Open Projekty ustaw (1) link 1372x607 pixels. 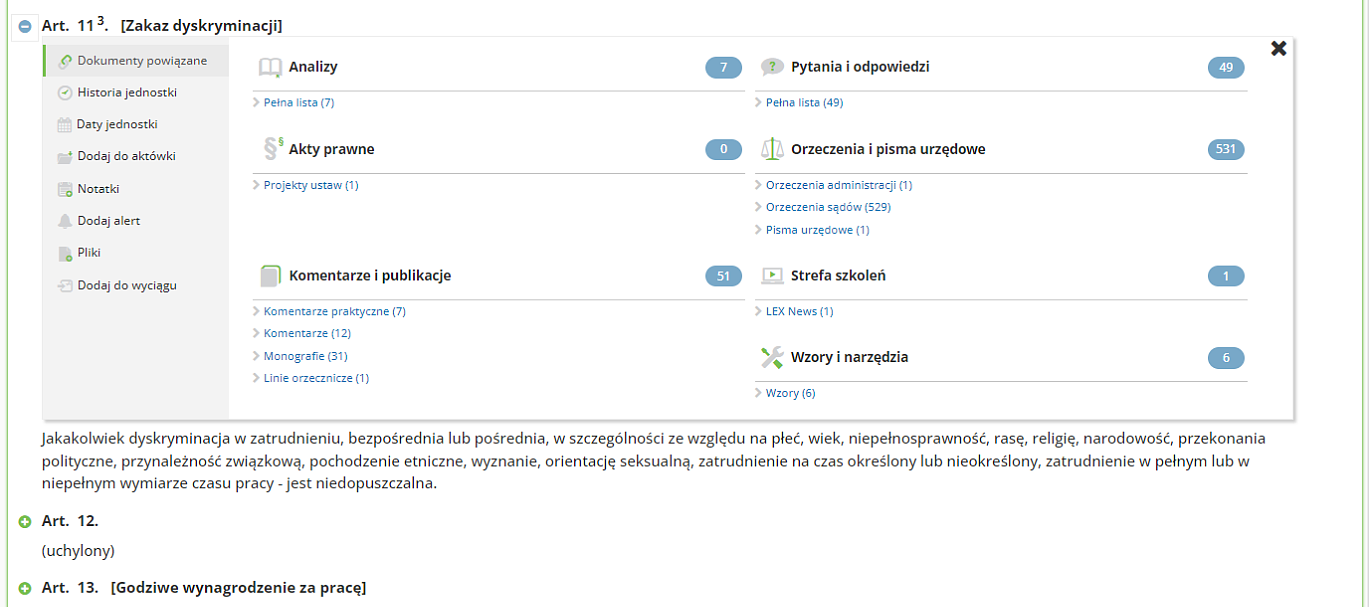[310, 185]
